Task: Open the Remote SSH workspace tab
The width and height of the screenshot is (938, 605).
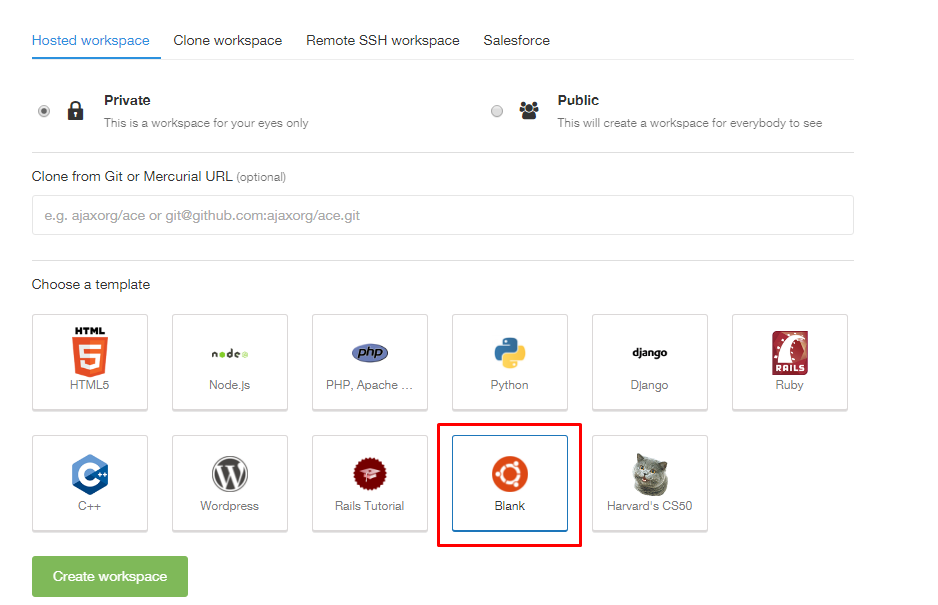Action: [x=383, y=40]
